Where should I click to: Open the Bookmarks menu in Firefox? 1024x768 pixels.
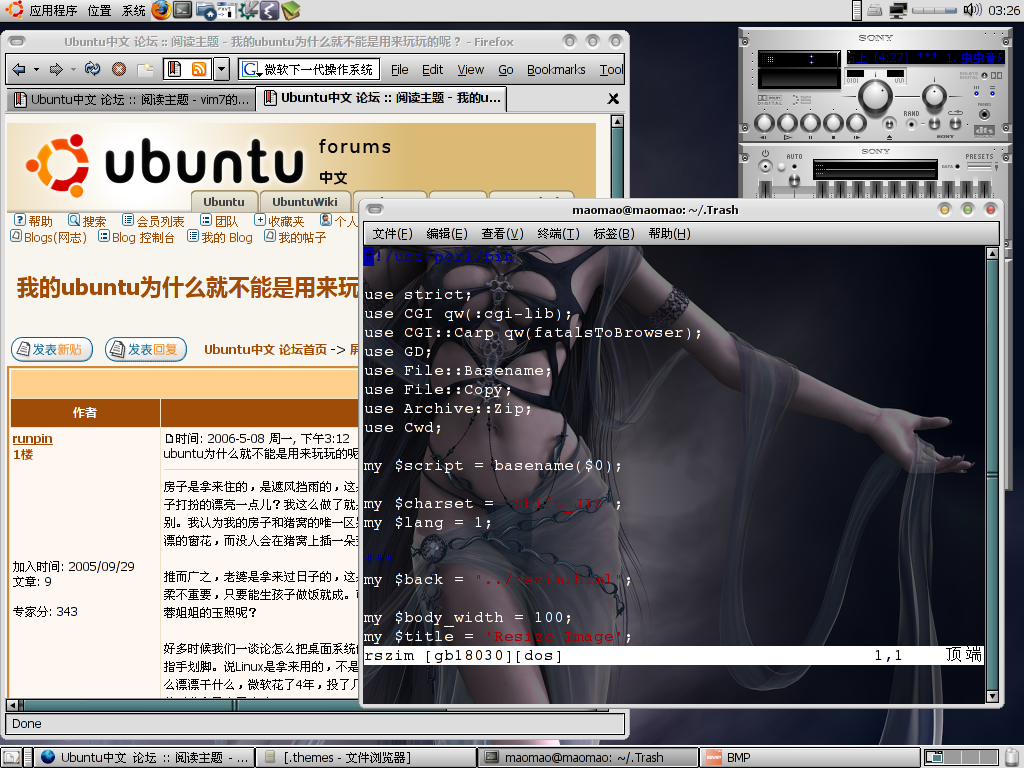coord(556,70)
